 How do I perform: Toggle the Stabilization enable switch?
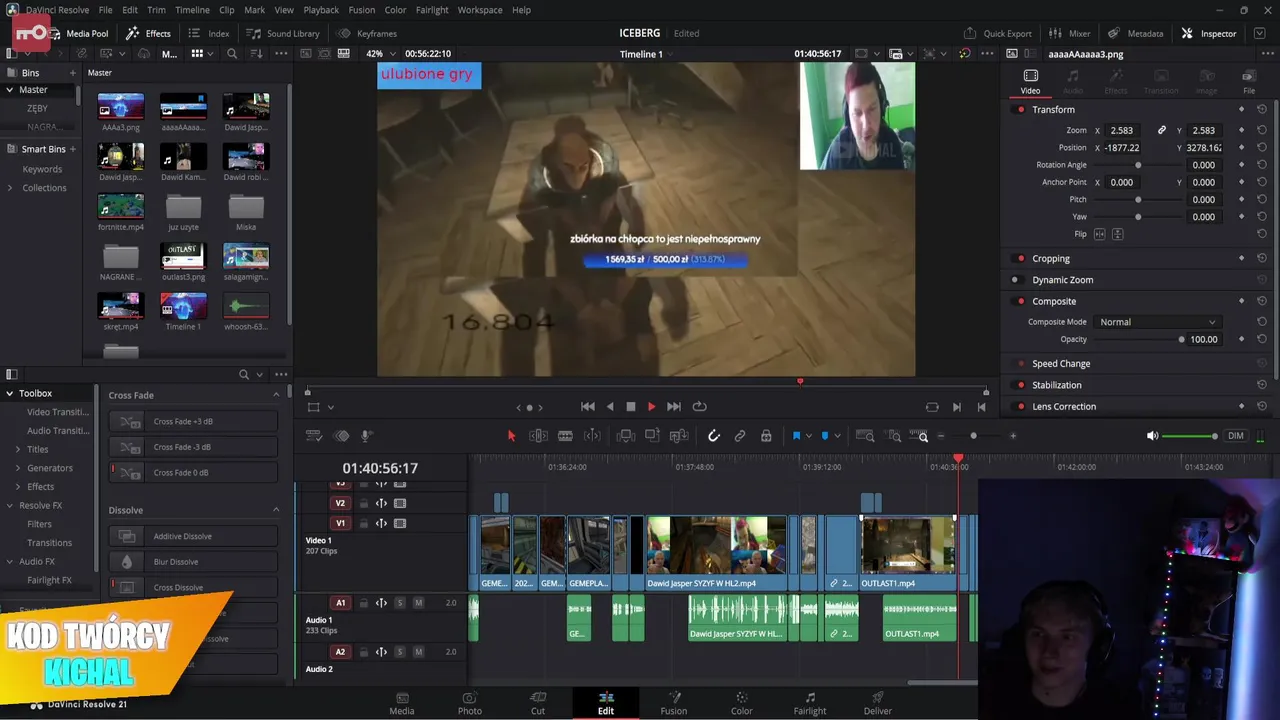(1020, 385)
